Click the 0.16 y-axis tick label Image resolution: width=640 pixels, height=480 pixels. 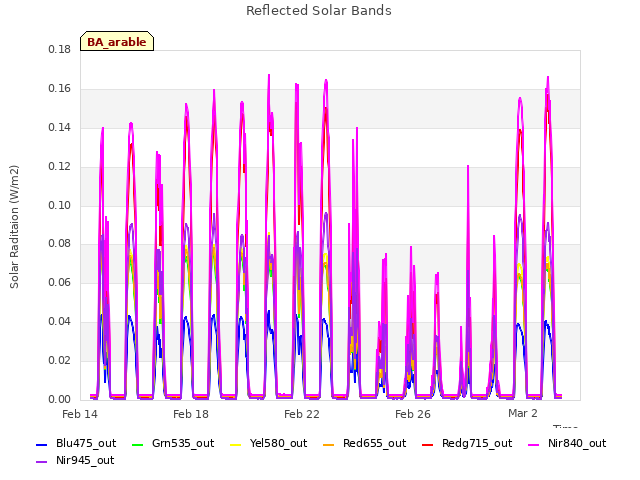click(60, 89)
